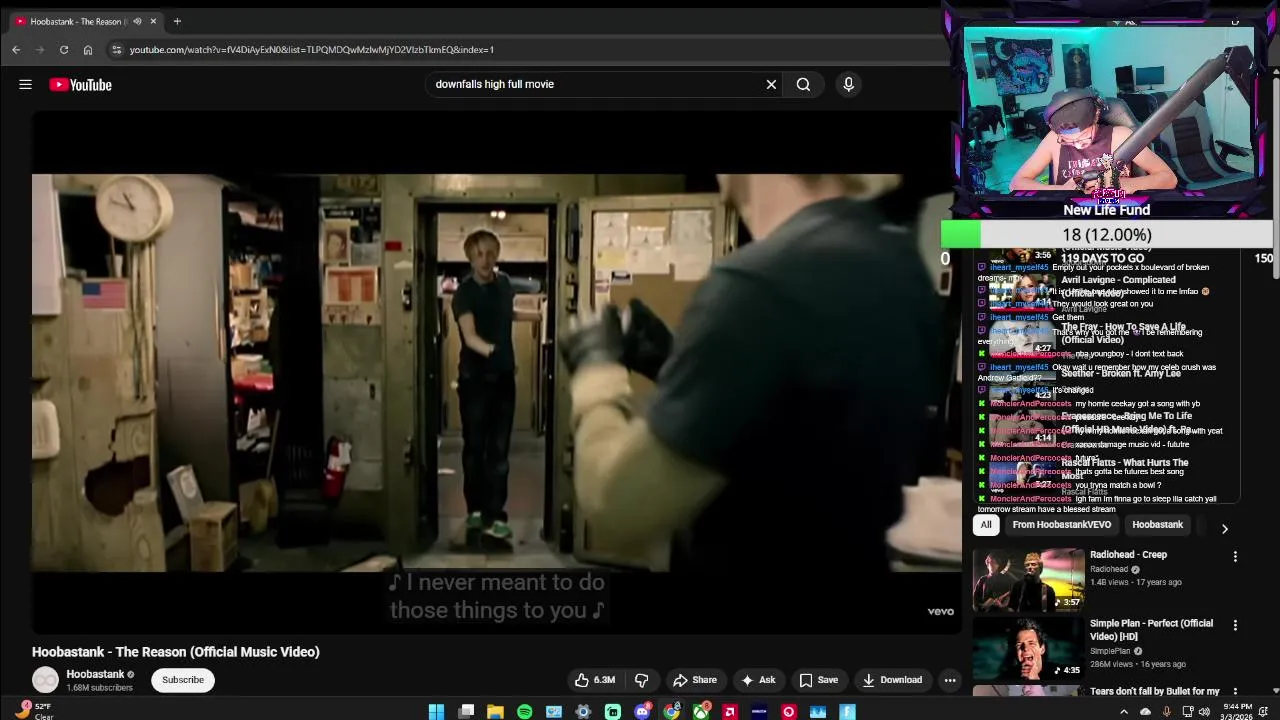Open Task View on the taskbar
The image size is (1280, 720).
point(466,712)
